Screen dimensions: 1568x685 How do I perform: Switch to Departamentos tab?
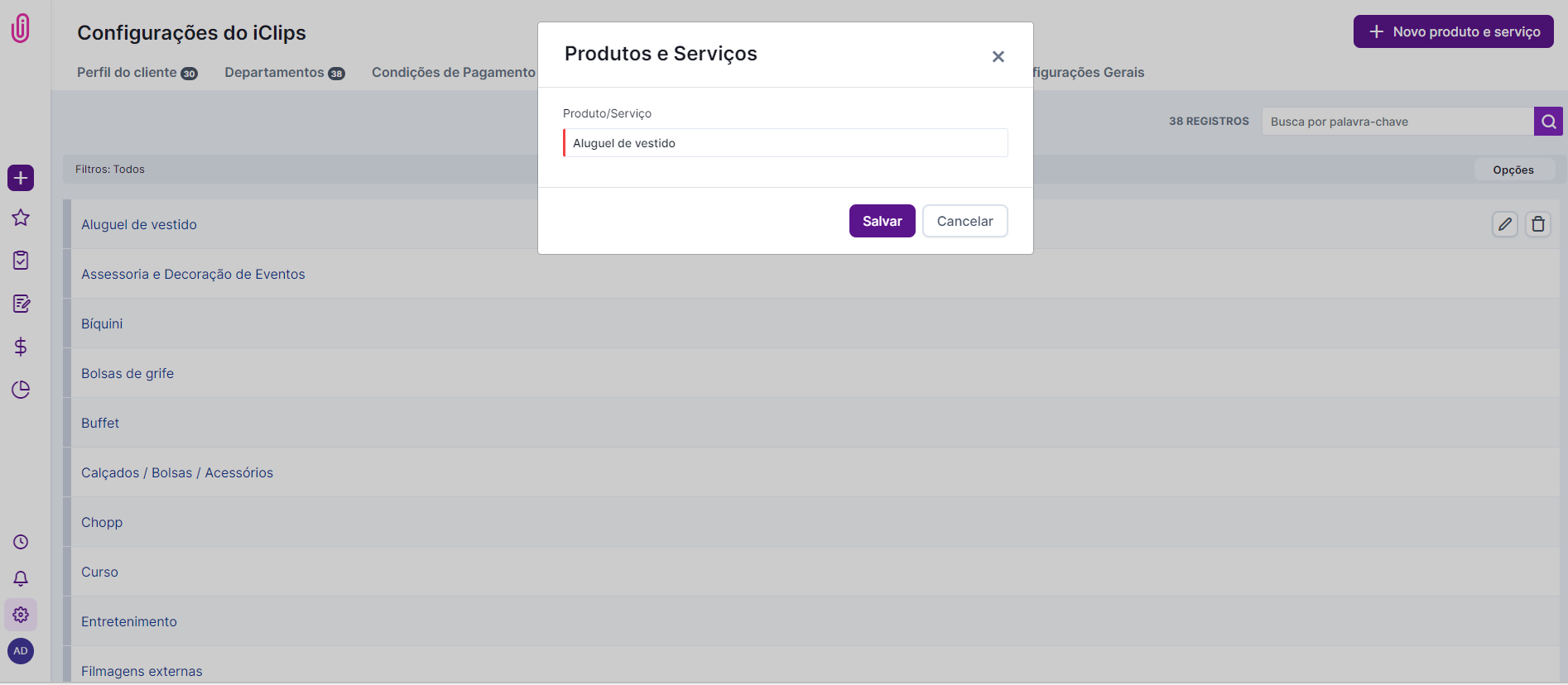tap(284, 73)
